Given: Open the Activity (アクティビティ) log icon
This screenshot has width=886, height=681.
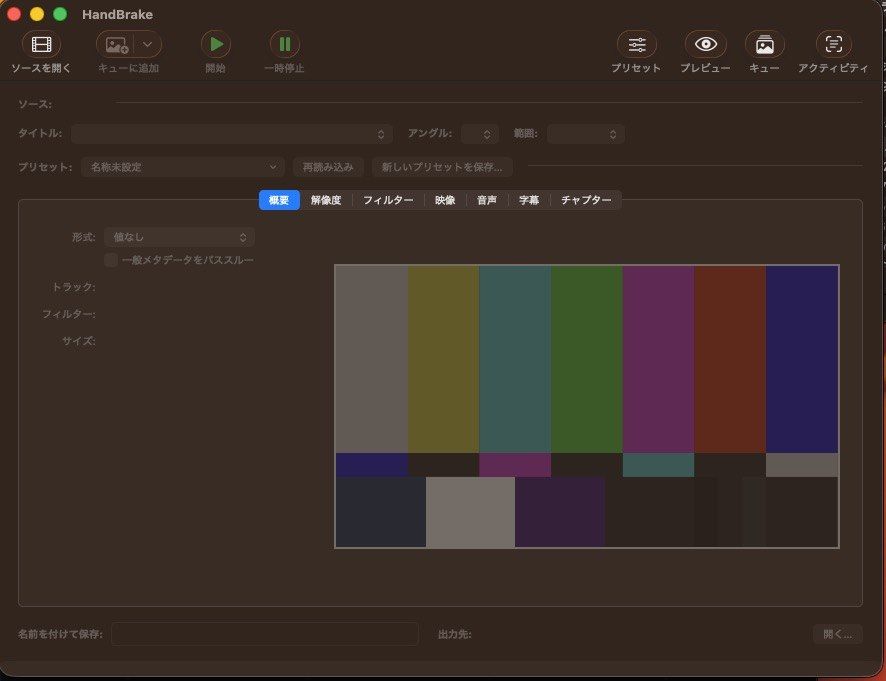Looking at the screenshot, I should click(x=833, y=44).
